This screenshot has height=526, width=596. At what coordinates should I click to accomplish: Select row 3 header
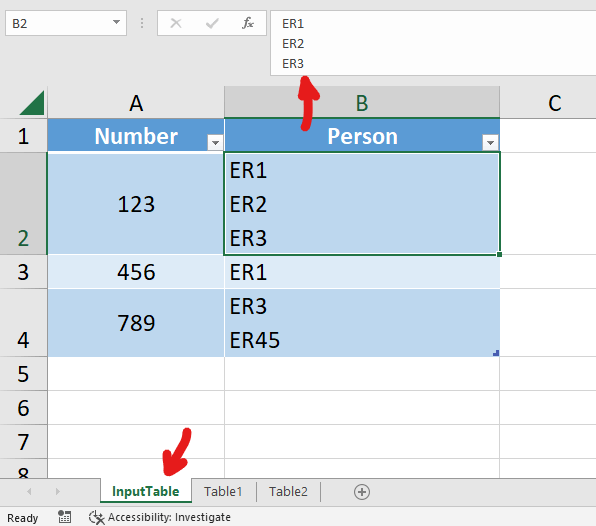click(x=23, y=272)
